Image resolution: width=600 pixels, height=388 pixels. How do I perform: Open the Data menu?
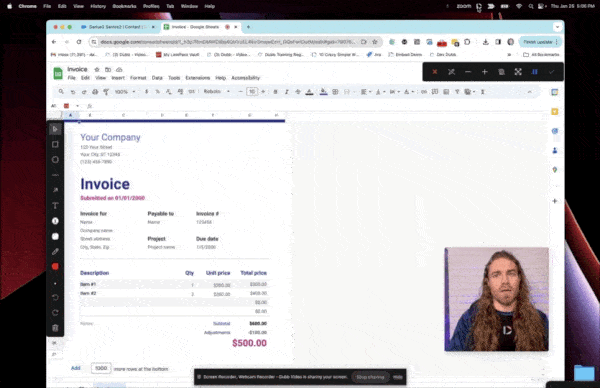click(x=157, y=78)
